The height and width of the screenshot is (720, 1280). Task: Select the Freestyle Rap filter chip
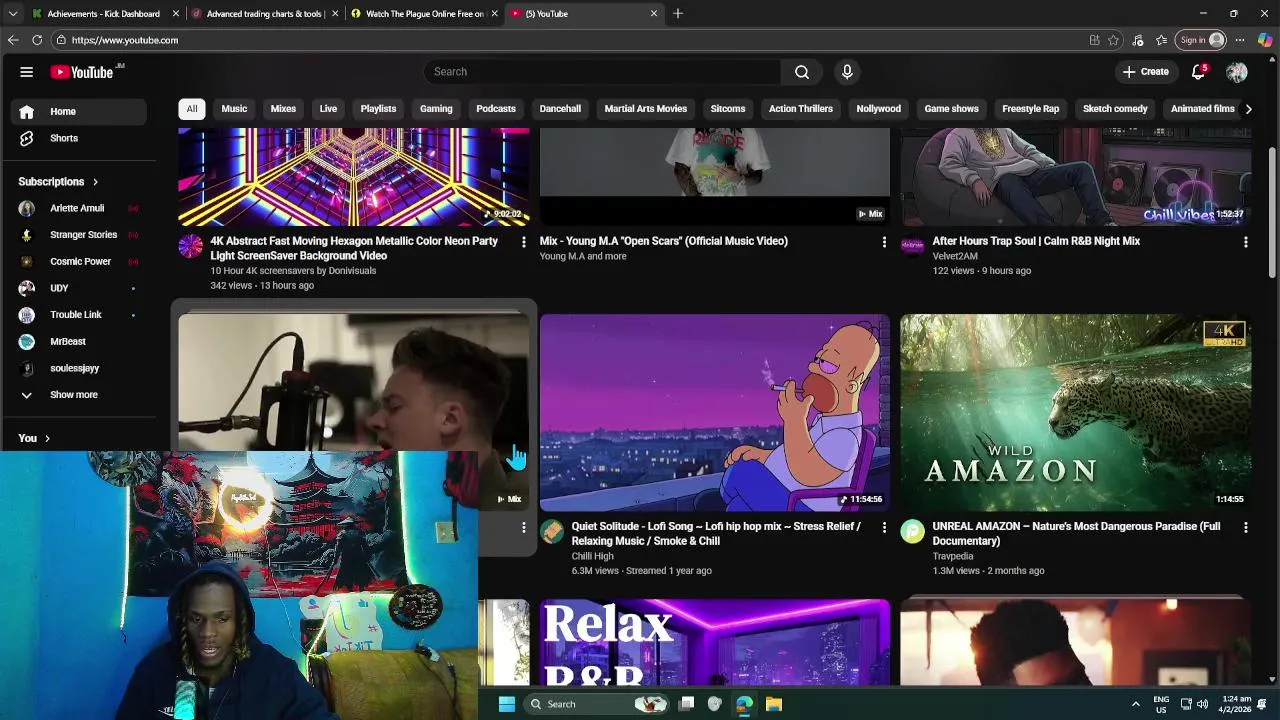[x=1031, y=109]
